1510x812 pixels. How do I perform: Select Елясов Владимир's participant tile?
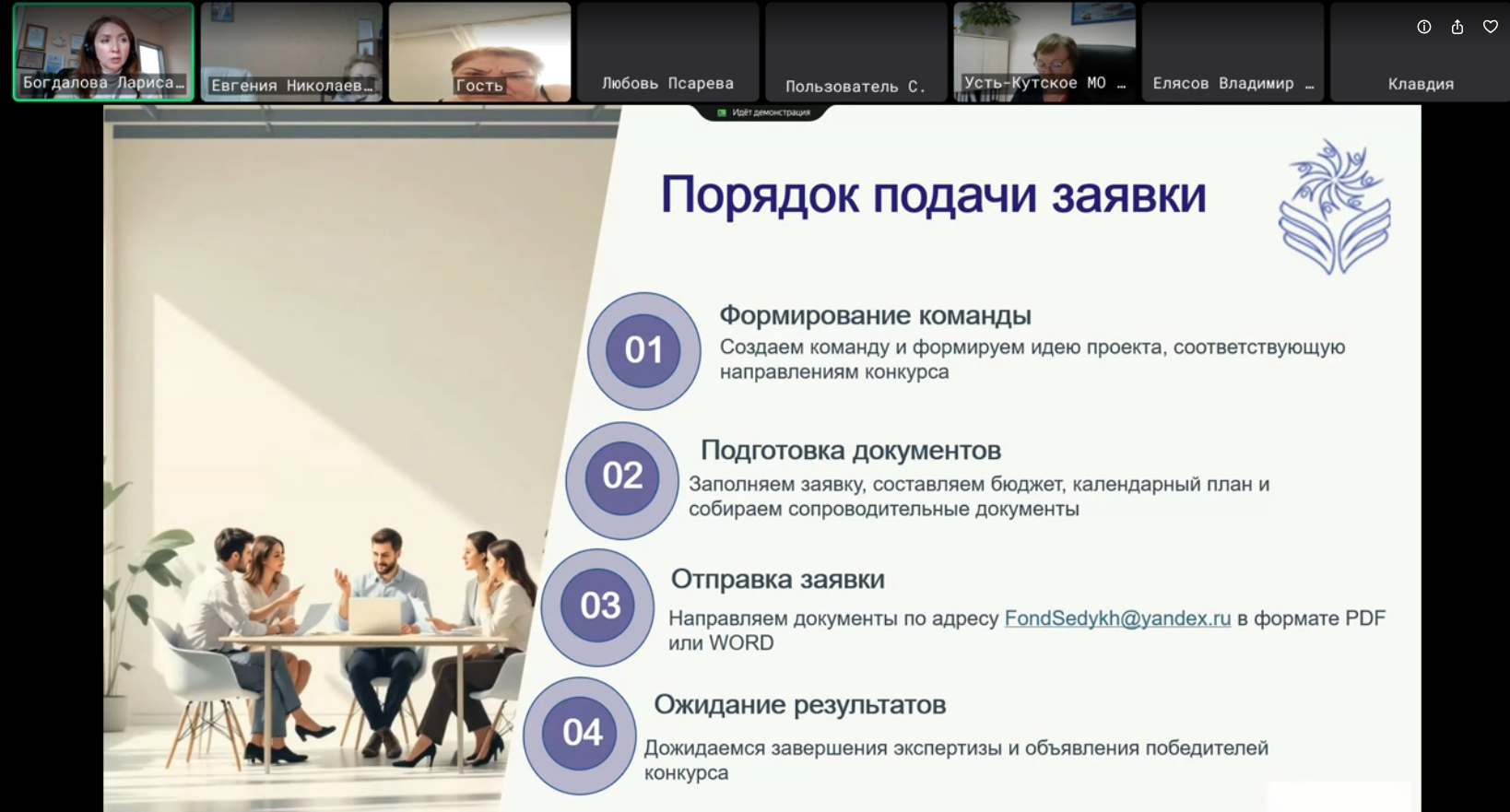(1233, 52)
